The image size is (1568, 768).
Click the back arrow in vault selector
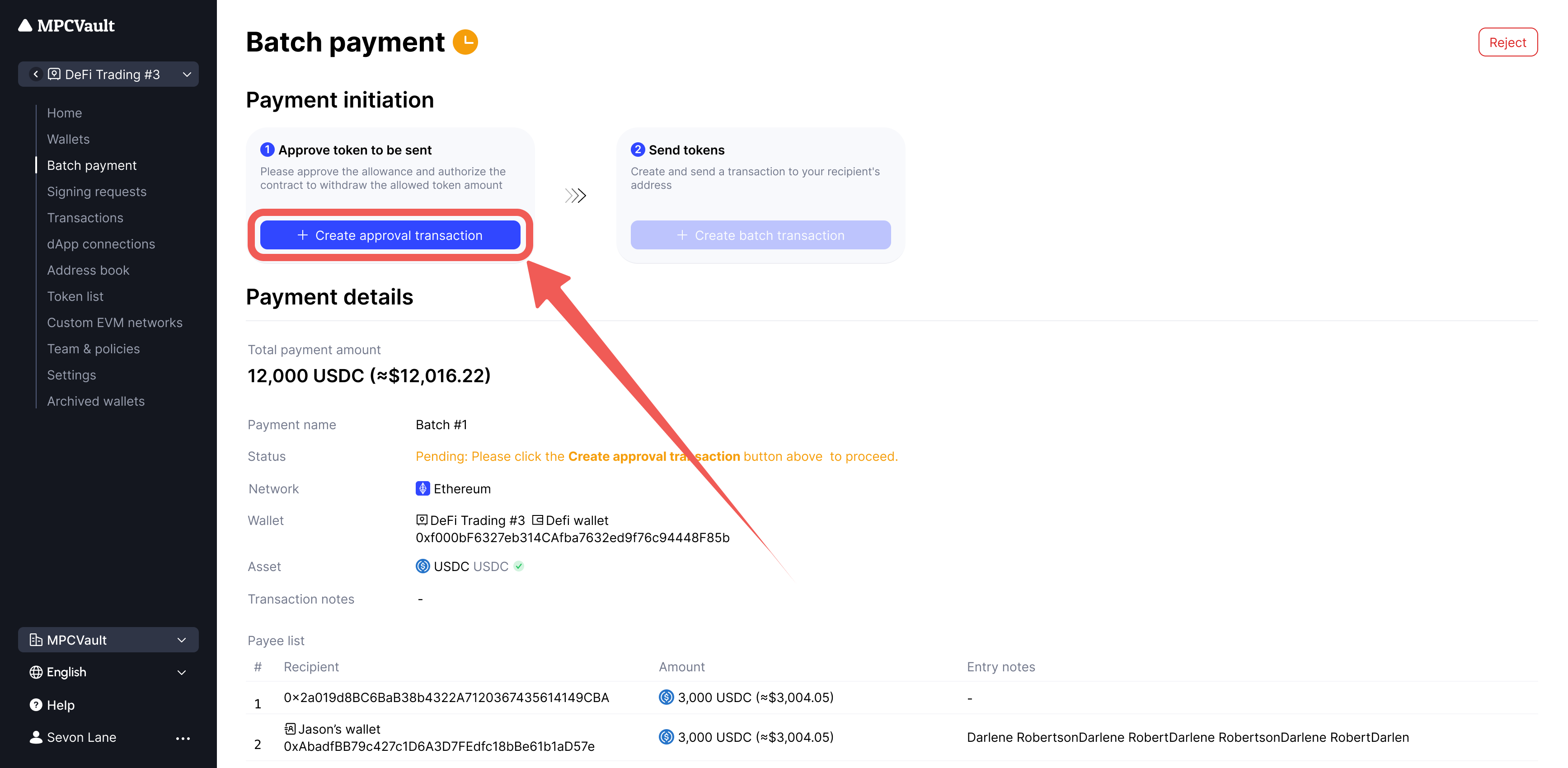point(36,74)
